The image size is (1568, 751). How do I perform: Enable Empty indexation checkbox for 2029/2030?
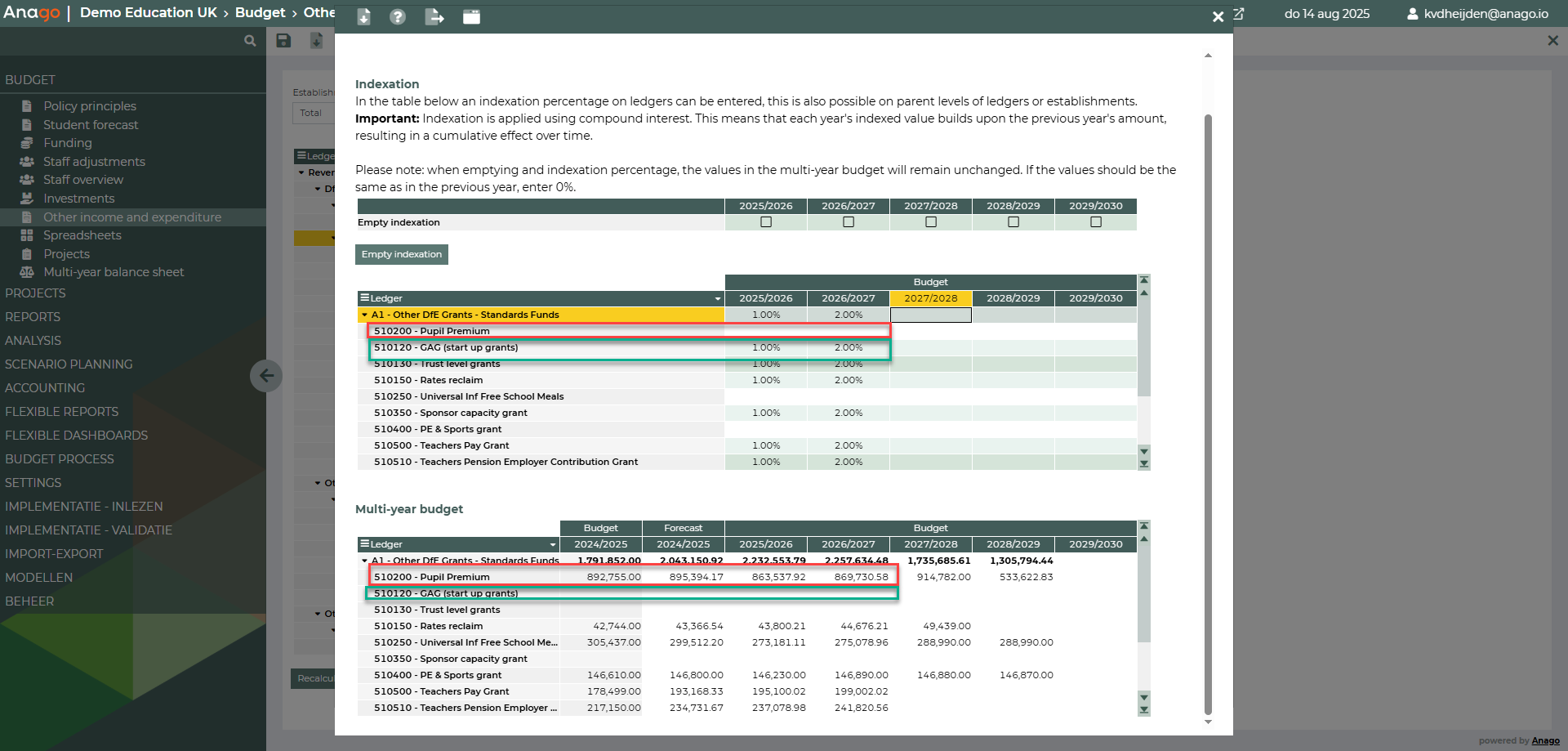point(1096,222)
